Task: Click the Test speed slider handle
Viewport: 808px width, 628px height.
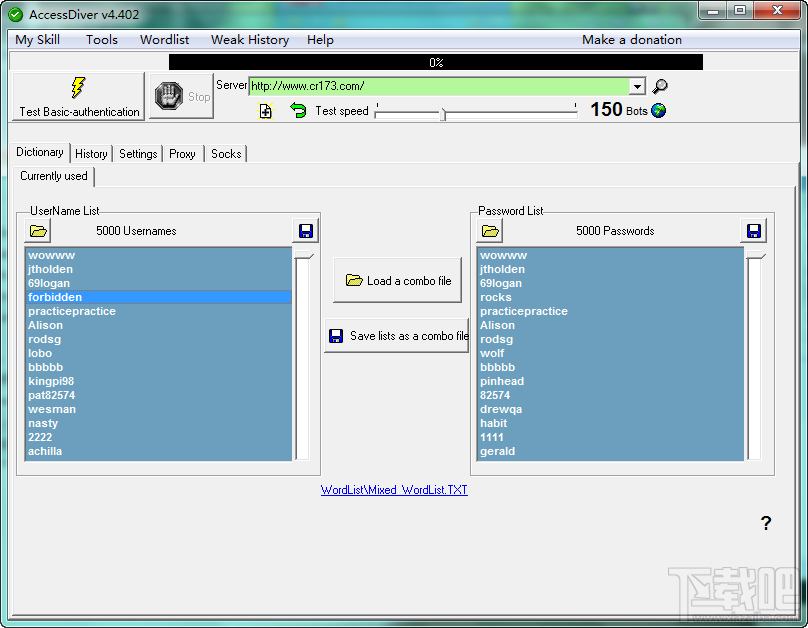Action: click(x=443, y=114)
